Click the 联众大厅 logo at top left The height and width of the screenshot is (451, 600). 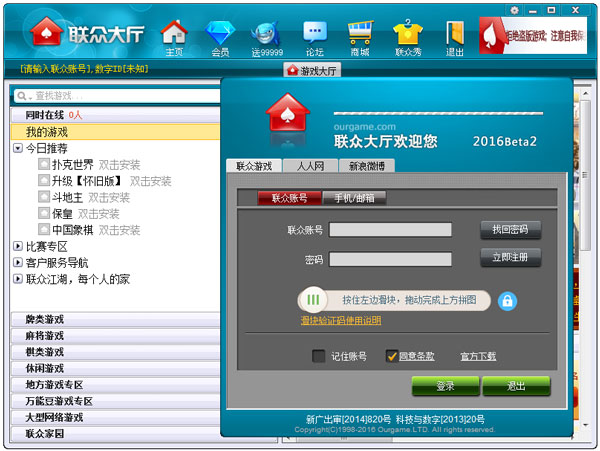tap(87, 33)
